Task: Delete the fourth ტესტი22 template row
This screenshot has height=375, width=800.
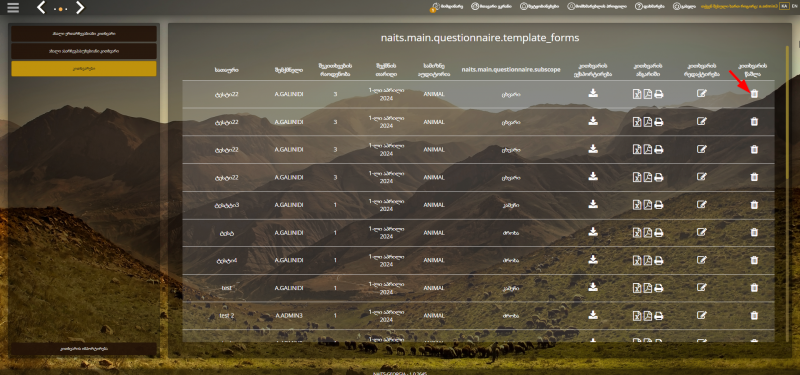Action: coord(754,177)
